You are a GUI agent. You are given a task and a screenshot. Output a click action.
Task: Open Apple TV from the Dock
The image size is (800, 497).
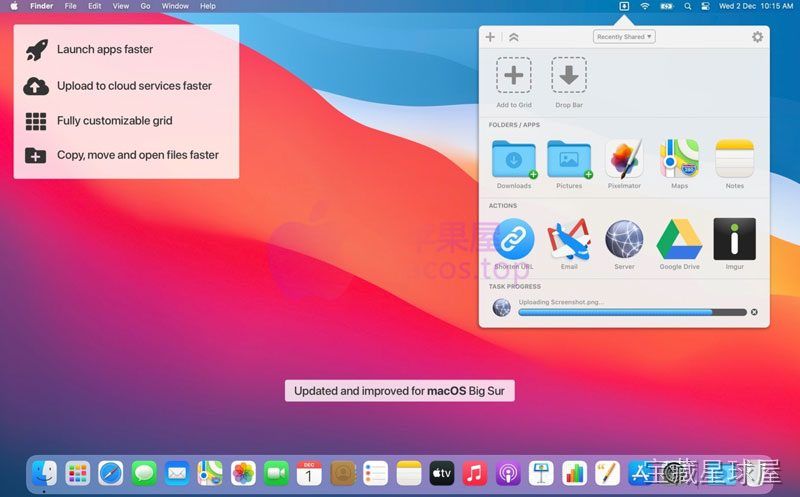coord(442,473)
